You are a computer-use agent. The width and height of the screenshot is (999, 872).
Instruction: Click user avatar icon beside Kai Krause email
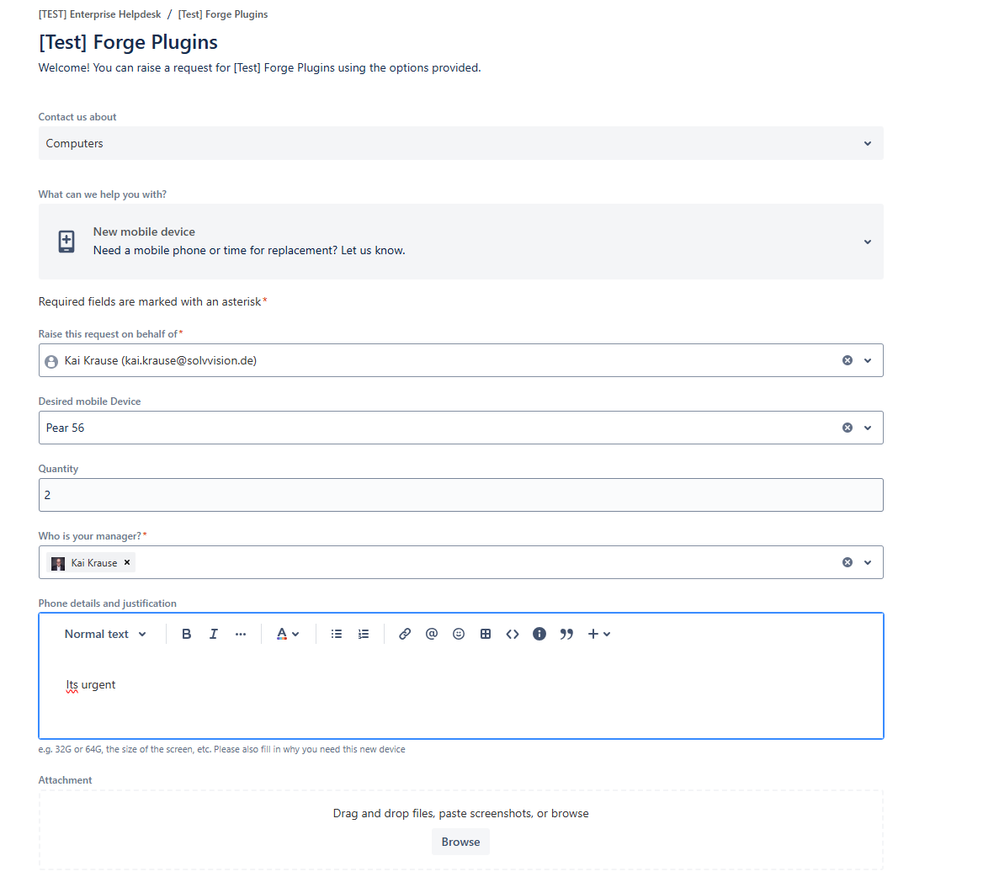pyautogui.click(x=52, y=361)
